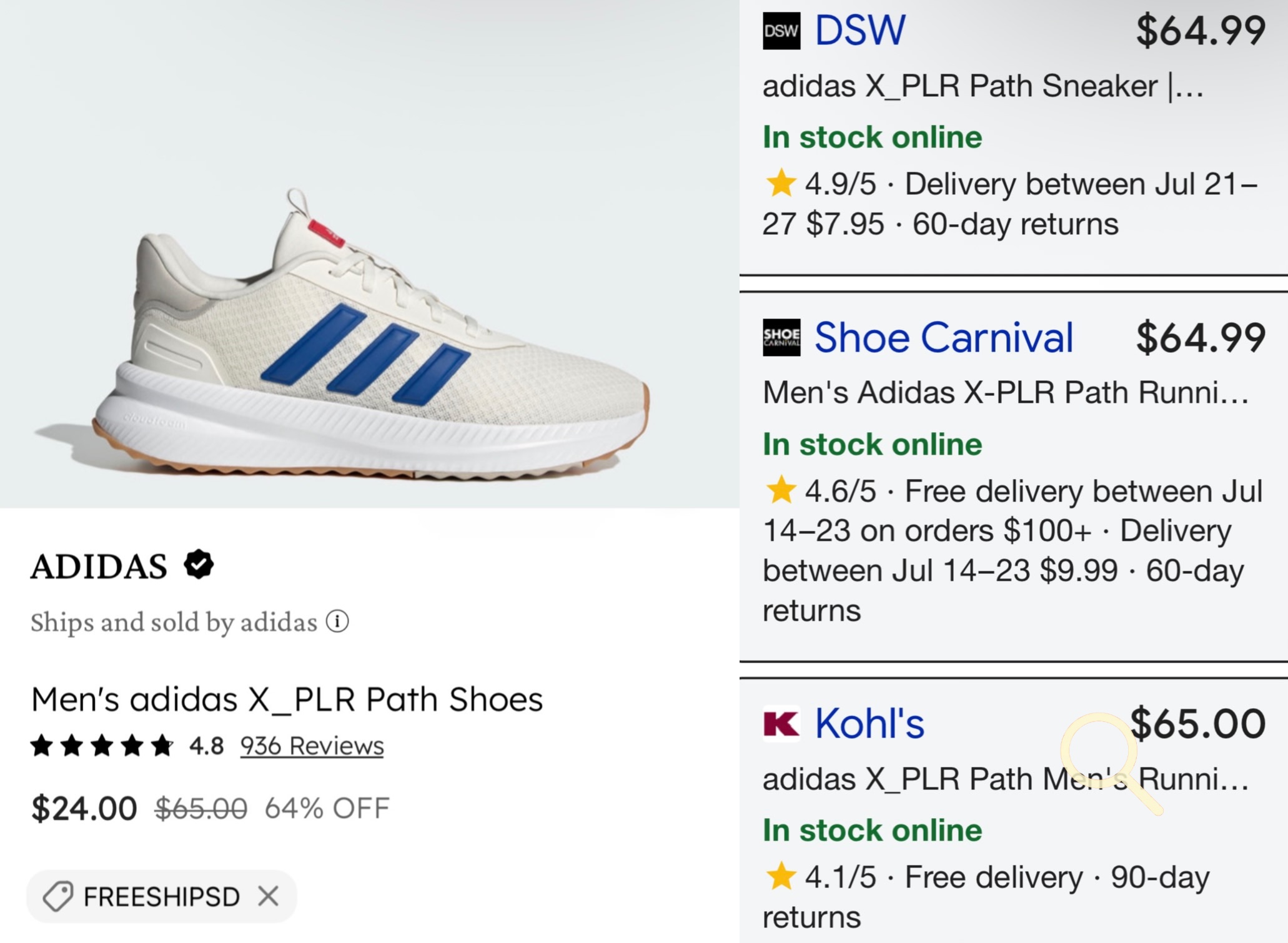
Task: Click Kohl's $65.00 price
Action: [1198, 724]
